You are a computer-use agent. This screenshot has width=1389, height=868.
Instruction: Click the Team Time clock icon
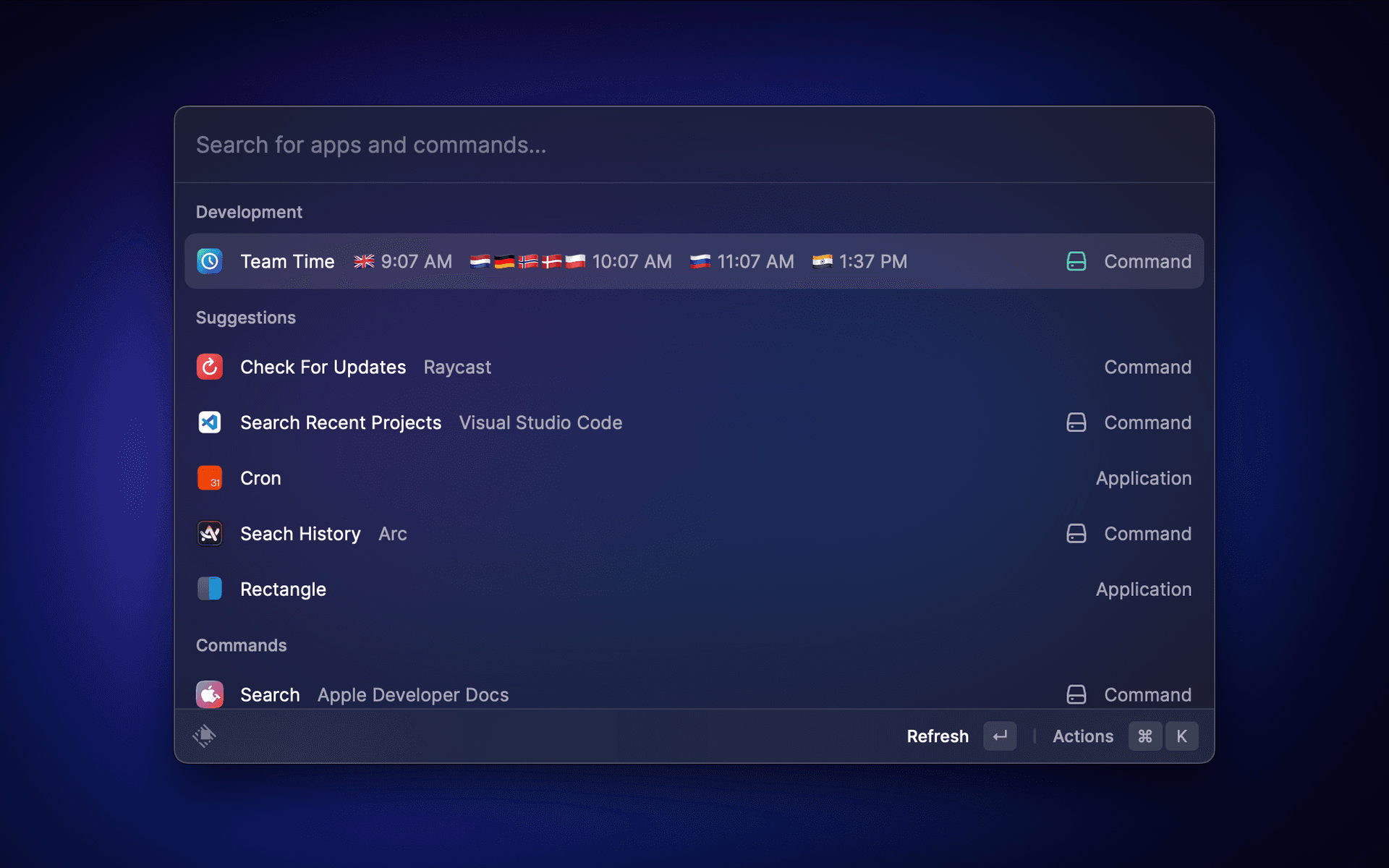pos(210,261)
